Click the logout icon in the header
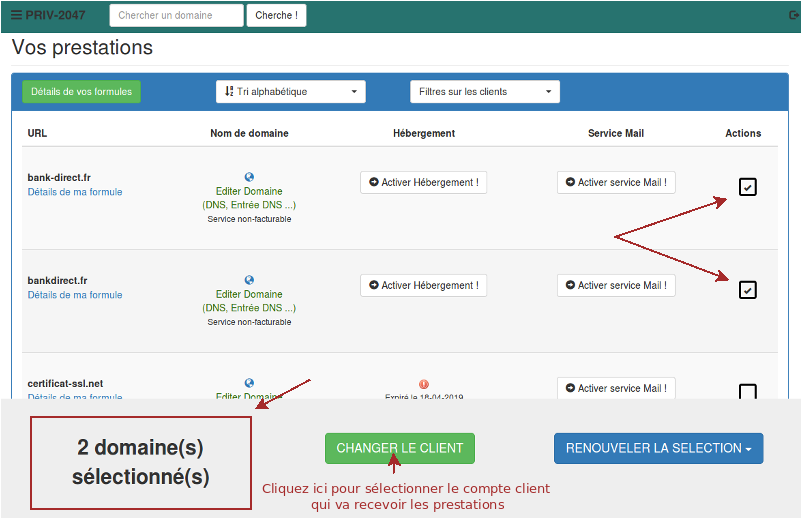The height and width of the screenshot is (520, 803). tap(794, 15)
